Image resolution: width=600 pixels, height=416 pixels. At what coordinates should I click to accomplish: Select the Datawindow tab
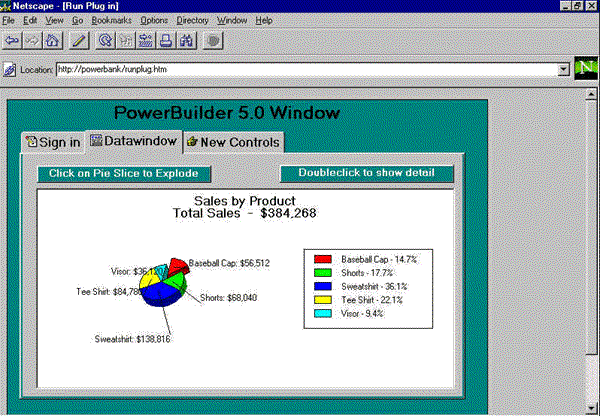134,141
